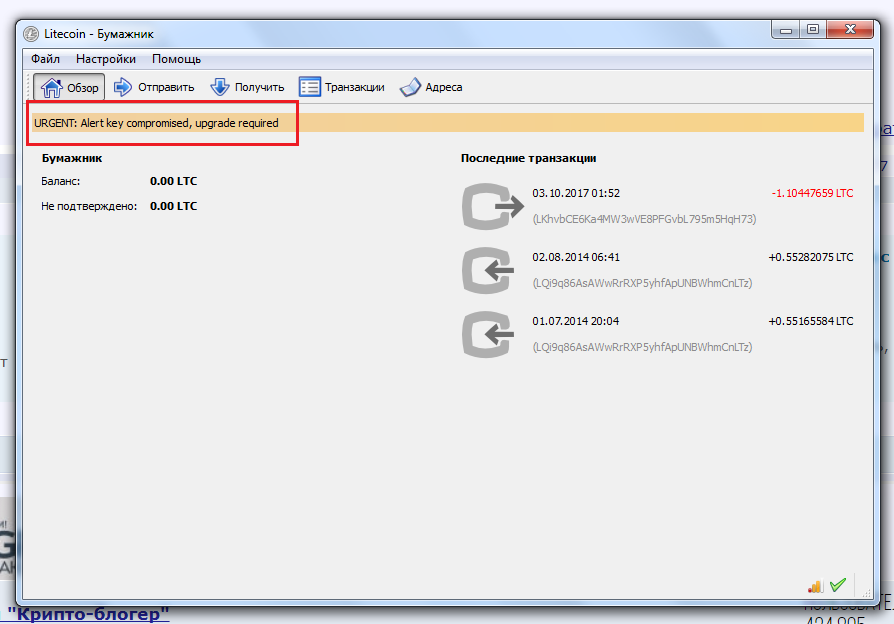Click the Баланс 0.00 LTC value
This screenshot has height=624, width=894.
[x=173, y=181]
